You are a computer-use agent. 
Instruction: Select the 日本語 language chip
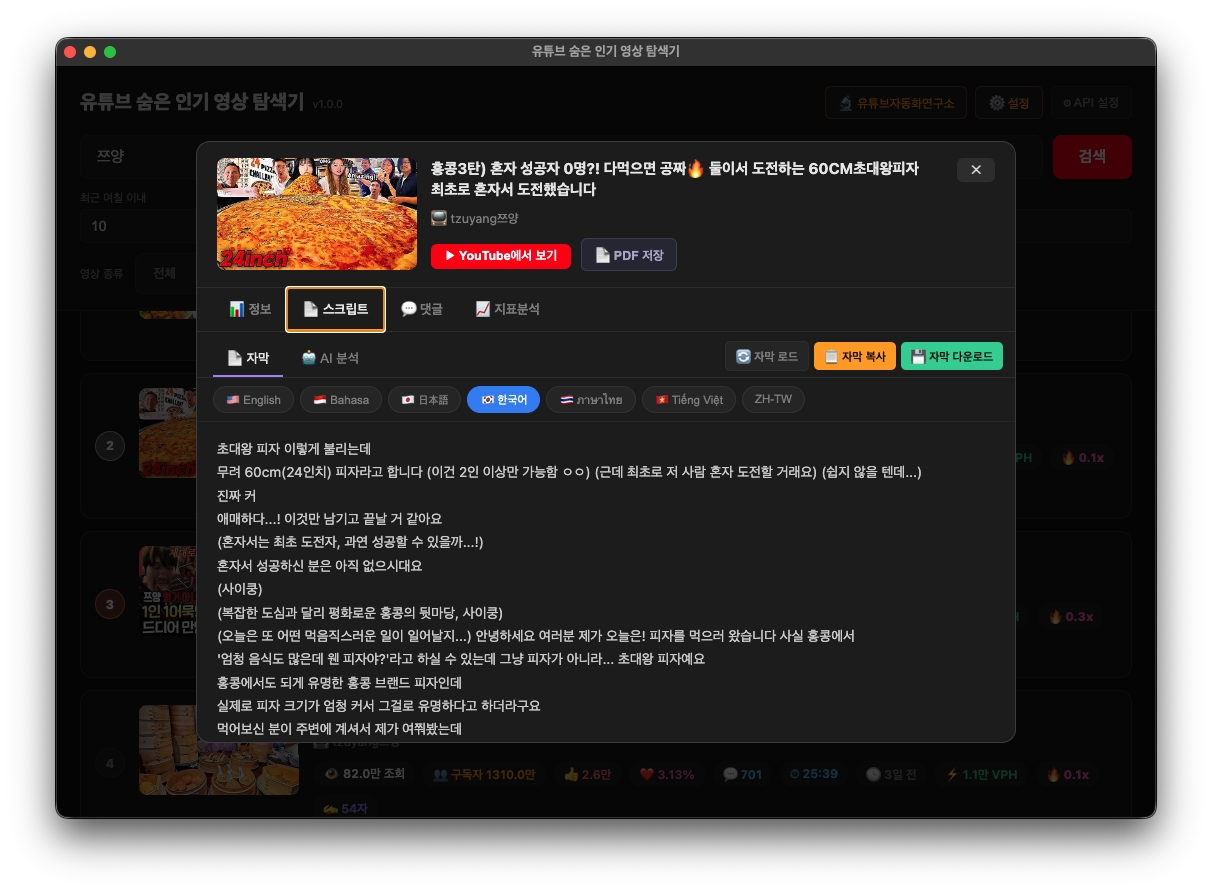tap(424, 400)
